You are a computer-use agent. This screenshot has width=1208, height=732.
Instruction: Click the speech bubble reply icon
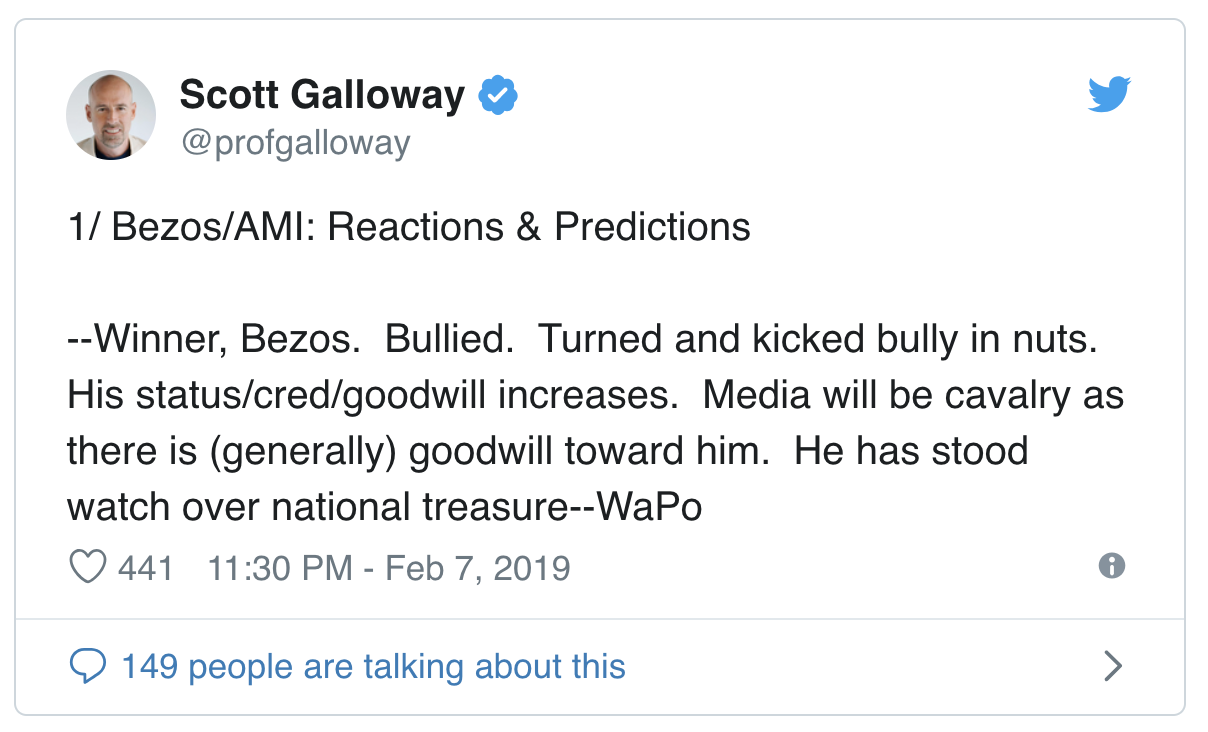pyautogui.click(x=88, y=666)
